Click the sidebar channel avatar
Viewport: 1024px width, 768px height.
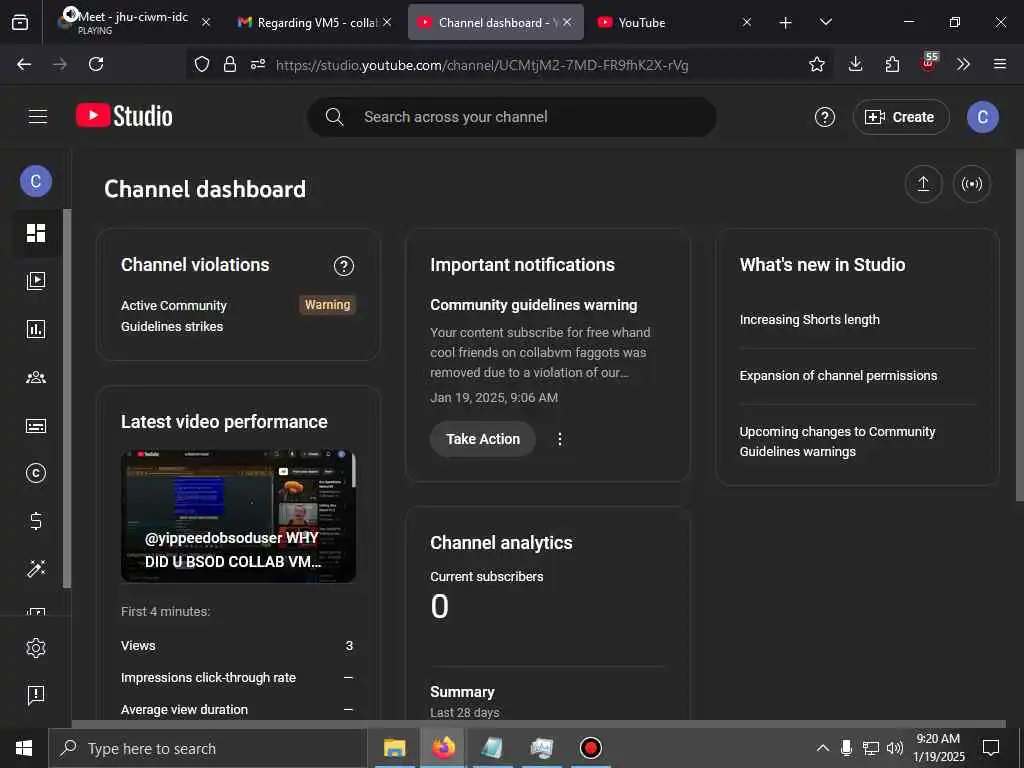(x=36, y=181)
